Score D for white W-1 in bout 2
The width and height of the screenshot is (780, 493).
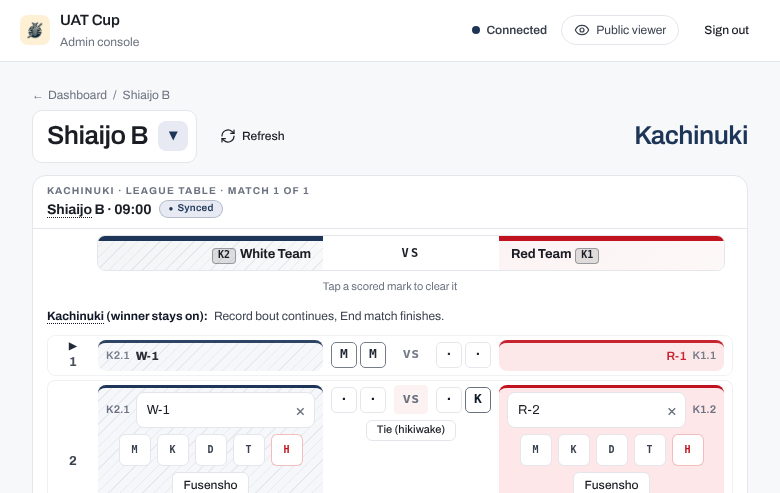[x=210, y=450]
